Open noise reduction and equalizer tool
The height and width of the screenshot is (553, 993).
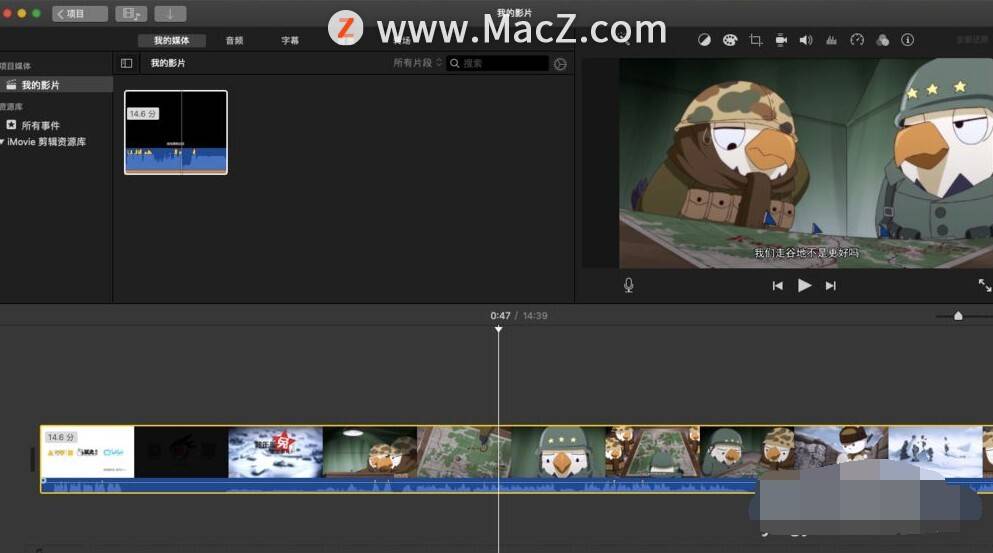tap(832, 40)
